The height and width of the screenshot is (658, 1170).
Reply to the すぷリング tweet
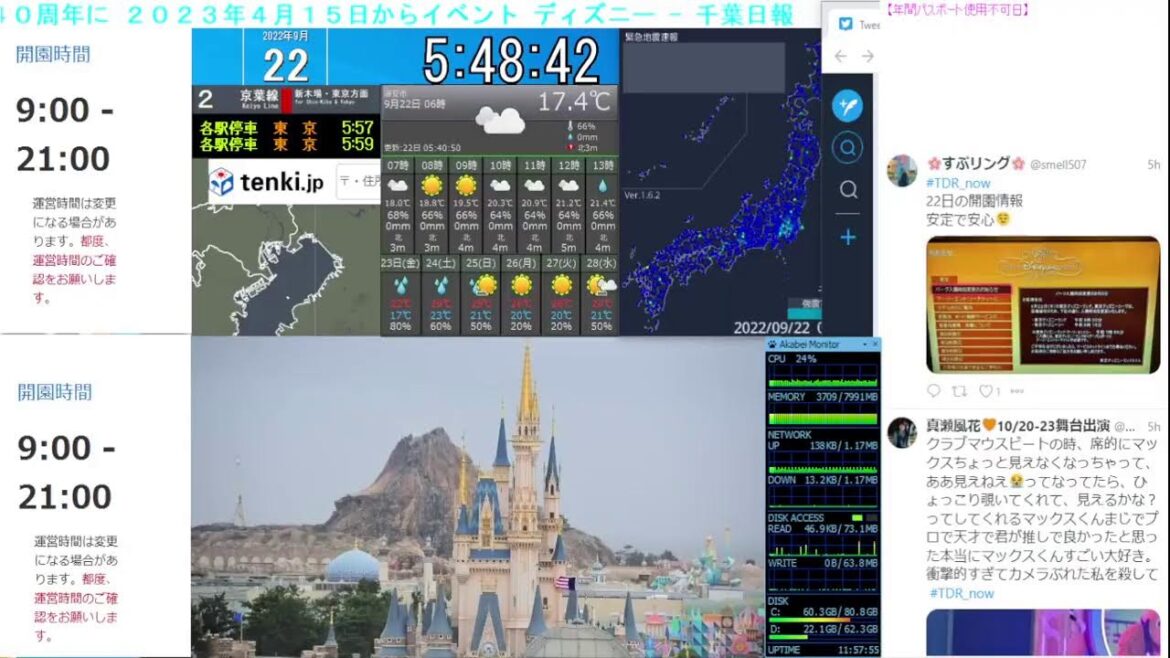tap(933, 390)
